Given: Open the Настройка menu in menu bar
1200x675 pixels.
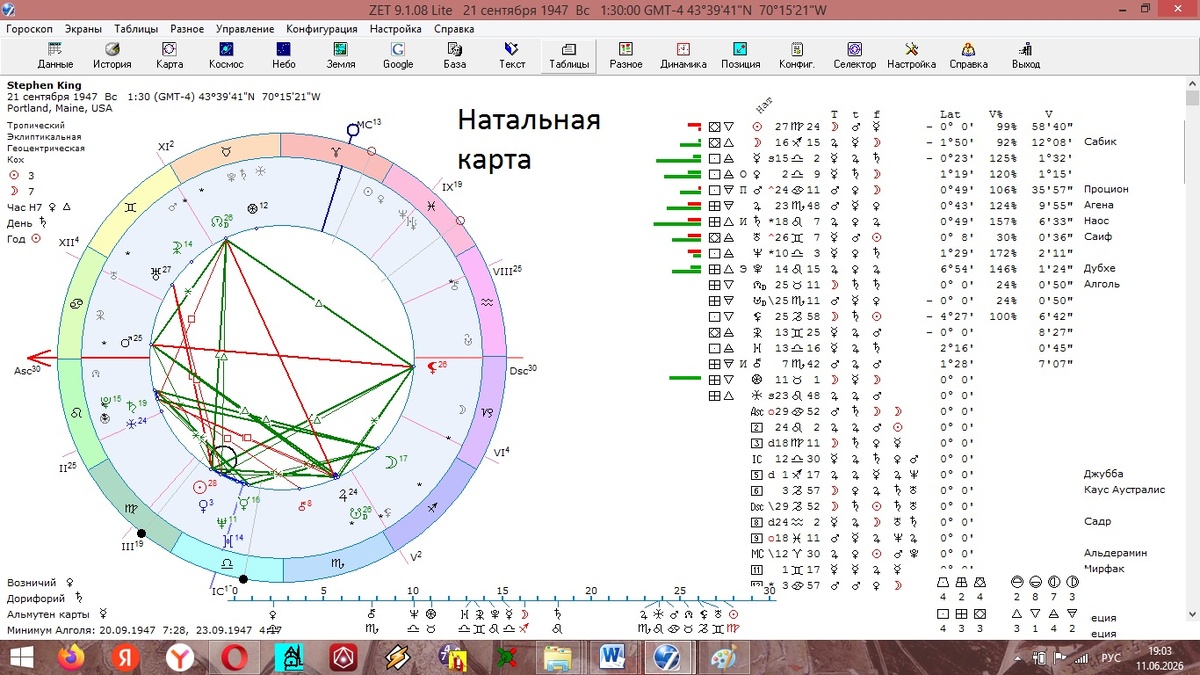Looking at the screenshot, I should (x=396, y=29).
